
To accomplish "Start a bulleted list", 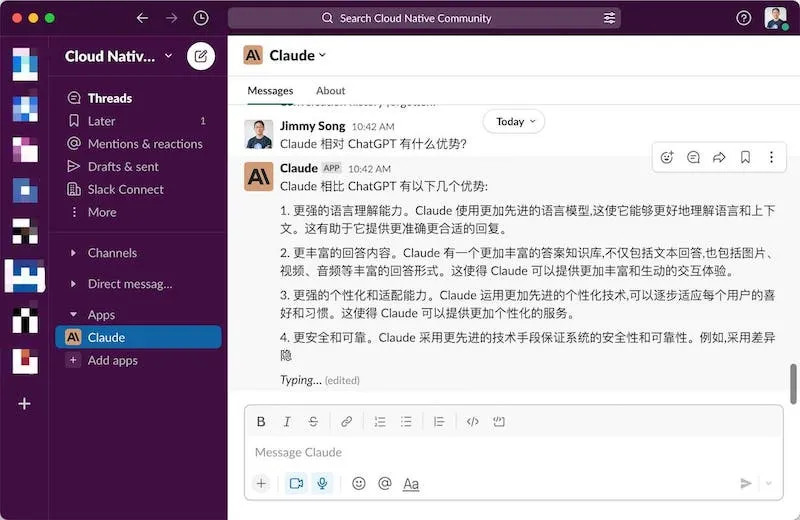I will (406, 422).
